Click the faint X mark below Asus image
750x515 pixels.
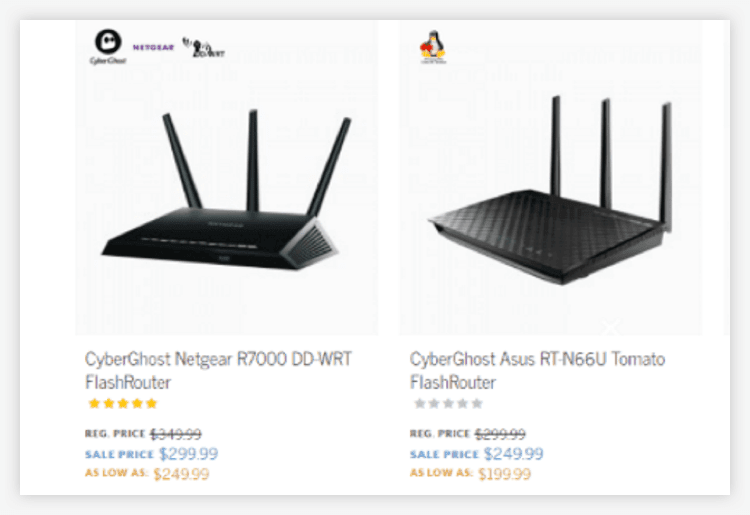(610, 328)
